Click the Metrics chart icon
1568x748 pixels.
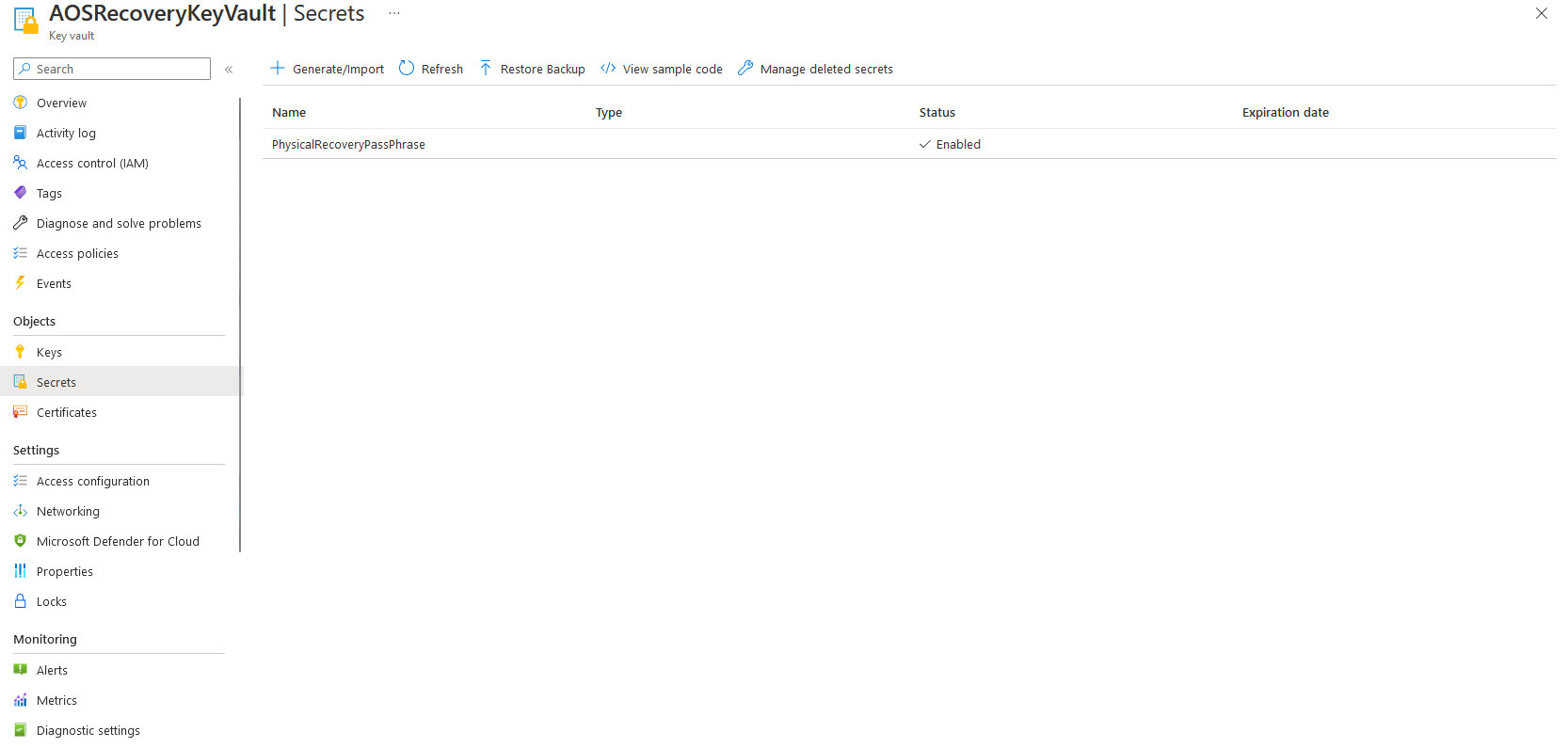(x=20, y=700)
